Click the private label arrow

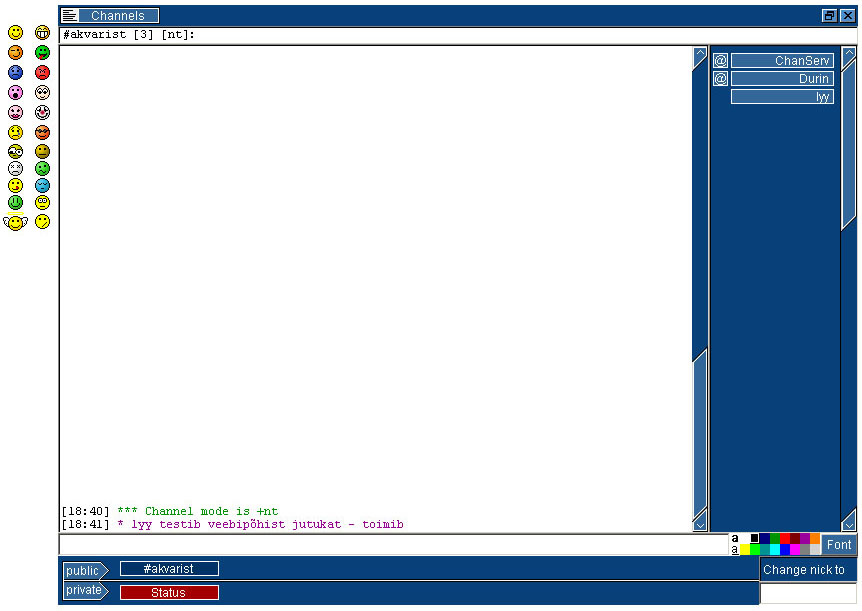pyautogui.click(x=85, y=591)
